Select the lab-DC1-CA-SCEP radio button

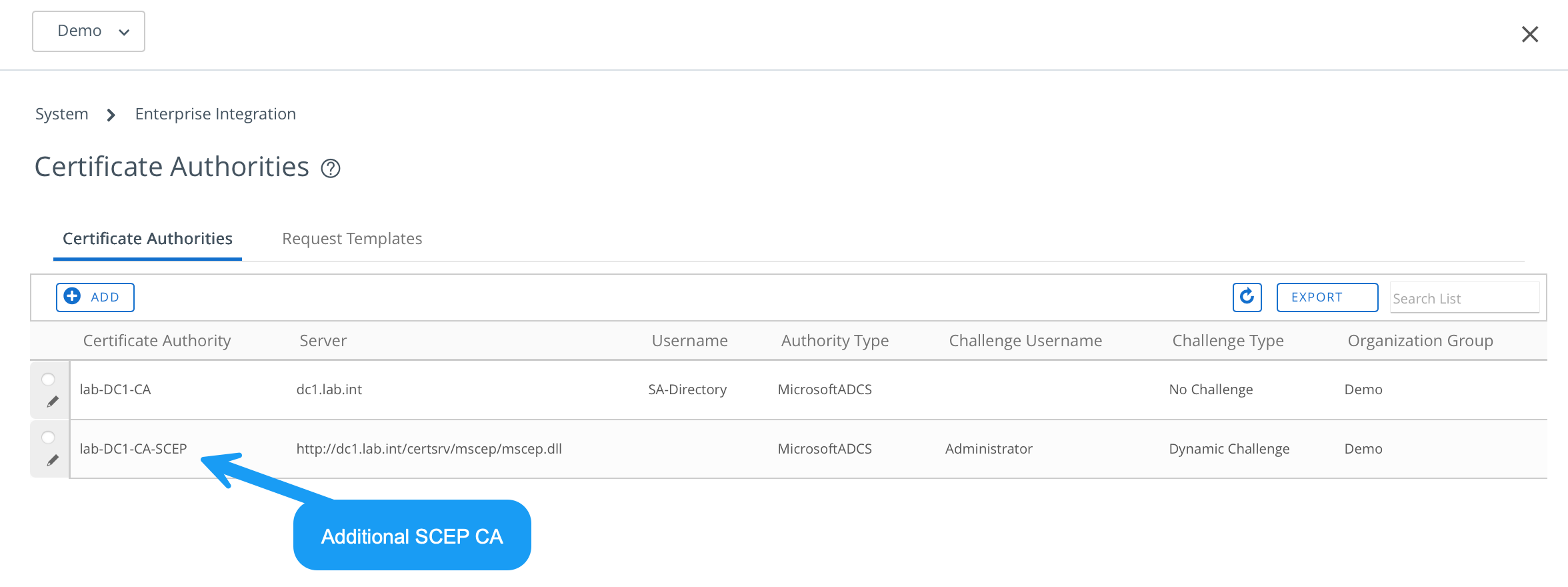[49, 438]
